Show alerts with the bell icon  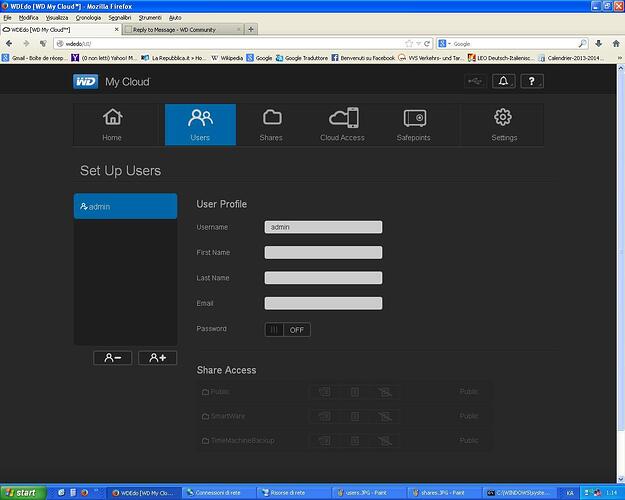(503, 81)
